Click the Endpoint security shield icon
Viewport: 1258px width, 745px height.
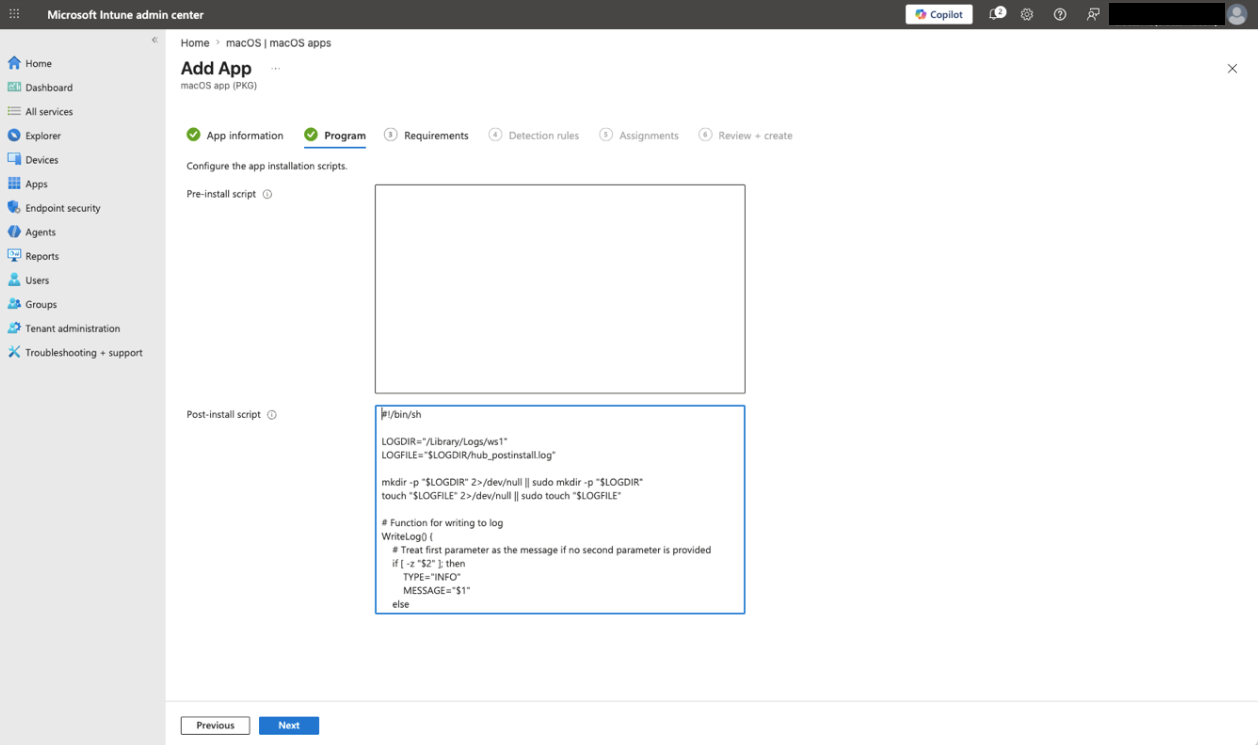(x=14, y=208)
